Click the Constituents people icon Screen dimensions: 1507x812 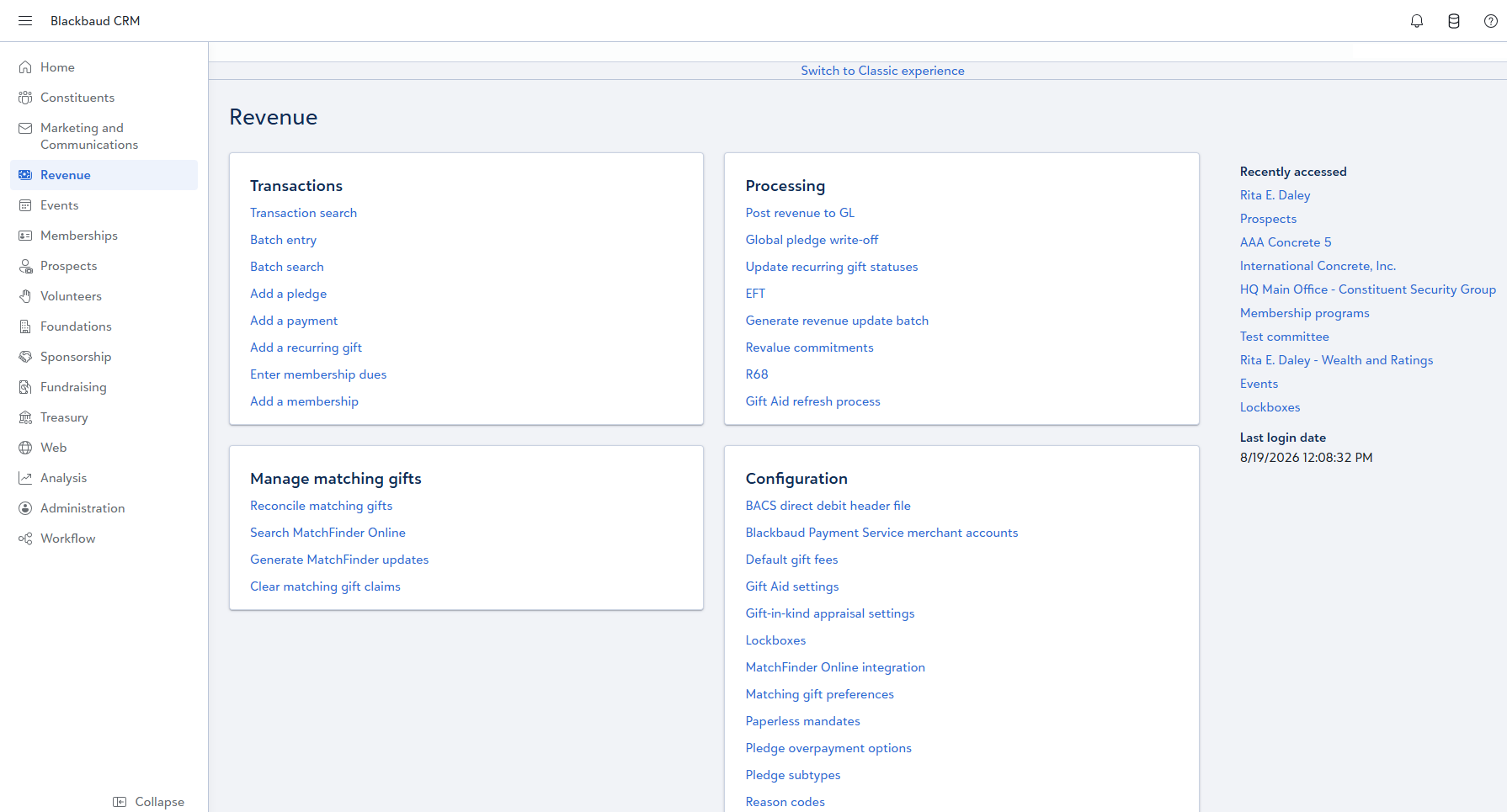[25, 98]
